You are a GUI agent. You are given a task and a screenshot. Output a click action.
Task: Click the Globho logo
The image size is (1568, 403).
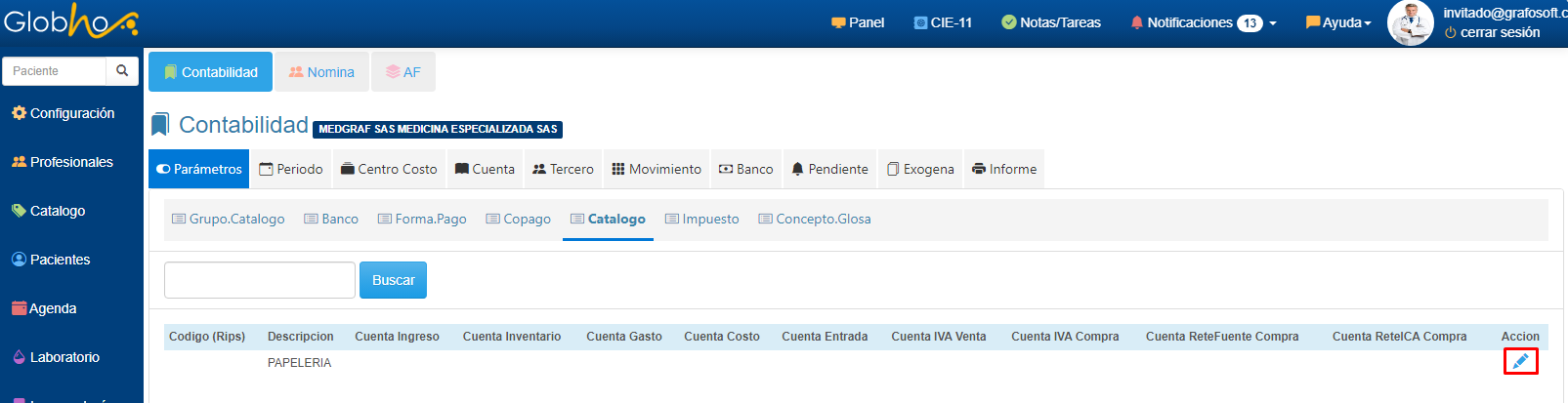pyautogui.click(x=70, y=21)
